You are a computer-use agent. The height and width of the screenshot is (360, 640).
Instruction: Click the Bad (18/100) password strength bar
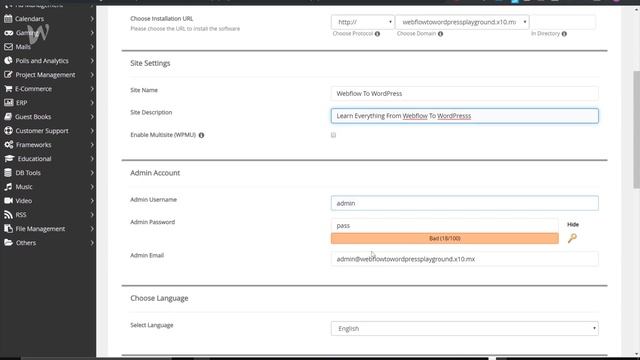[x=444, y=238]
